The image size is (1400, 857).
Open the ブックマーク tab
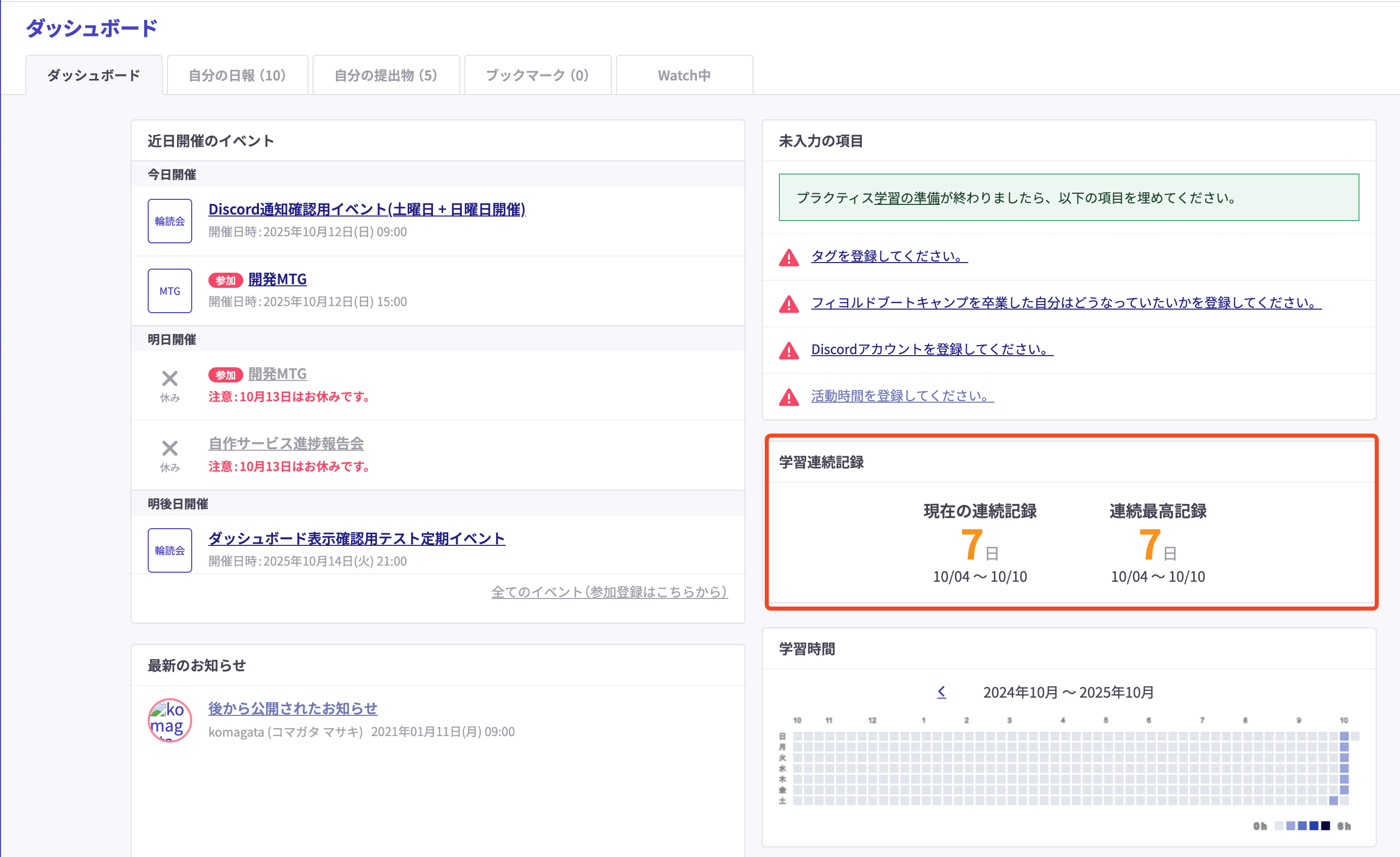pyautogui.click(x=537, y=74)
